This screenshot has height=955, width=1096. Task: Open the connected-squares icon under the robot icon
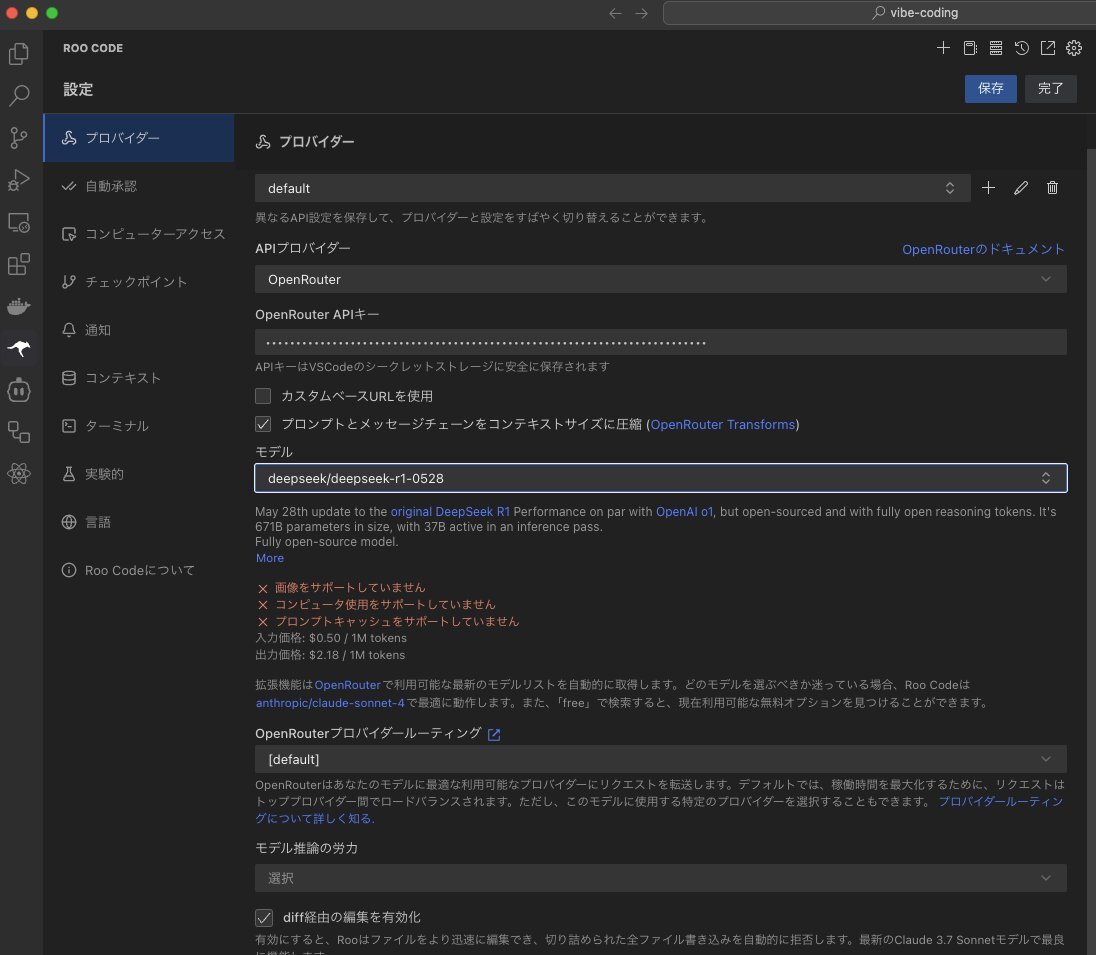[x=19, y=431]
